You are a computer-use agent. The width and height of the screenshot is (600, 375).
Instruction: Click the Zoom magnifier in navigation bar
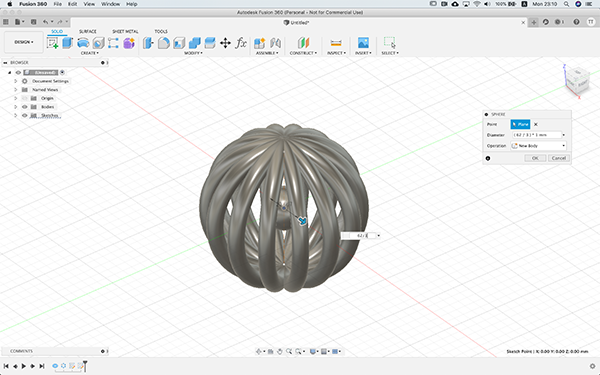[289, 351]
